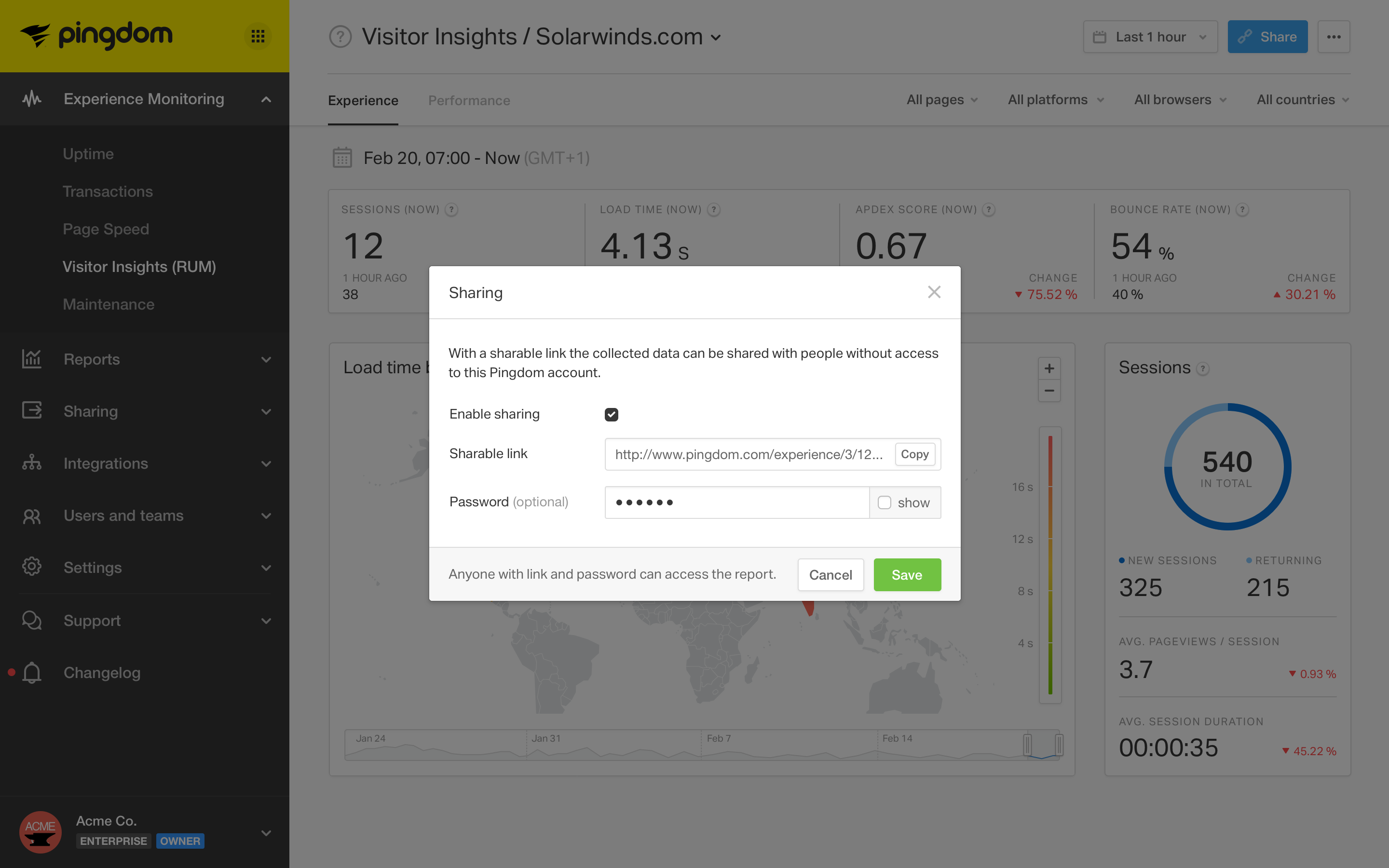Click the Settings gear icon
1389x868 pixels.
click(x=31, y=567)
